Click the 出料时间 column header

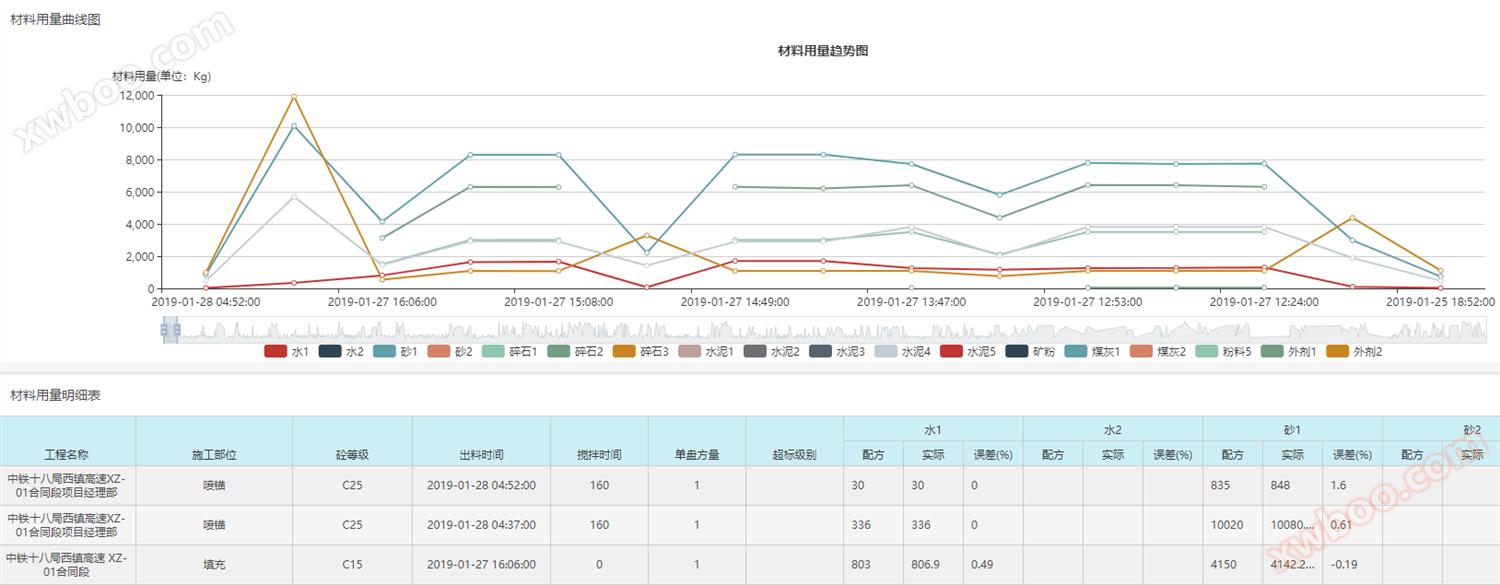[480, 454]
